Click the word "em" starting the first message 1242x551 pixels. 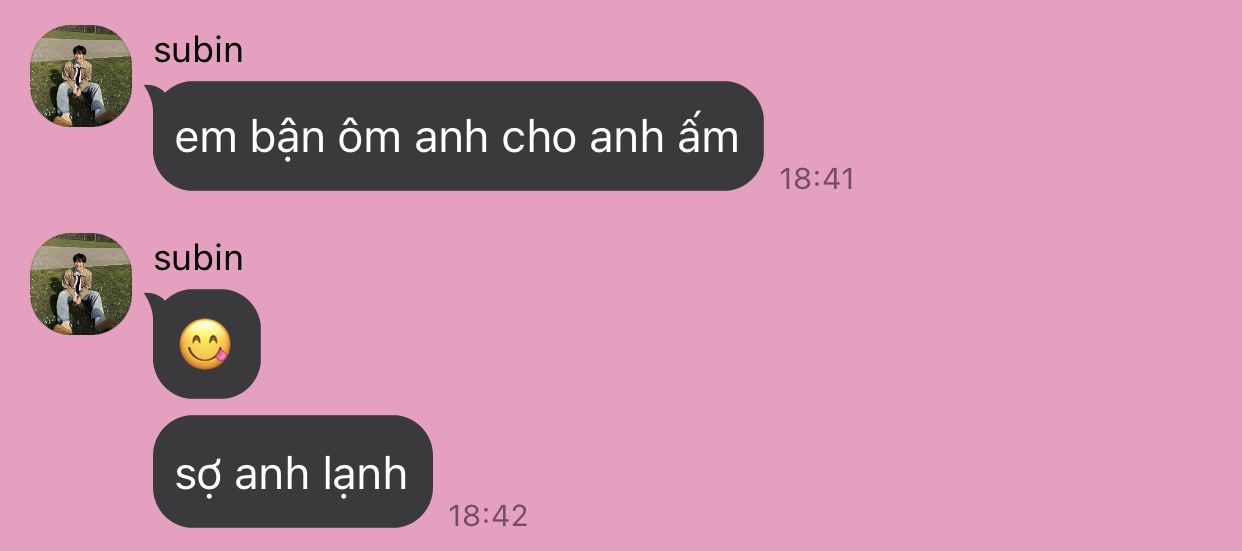[x=202, y=140]
